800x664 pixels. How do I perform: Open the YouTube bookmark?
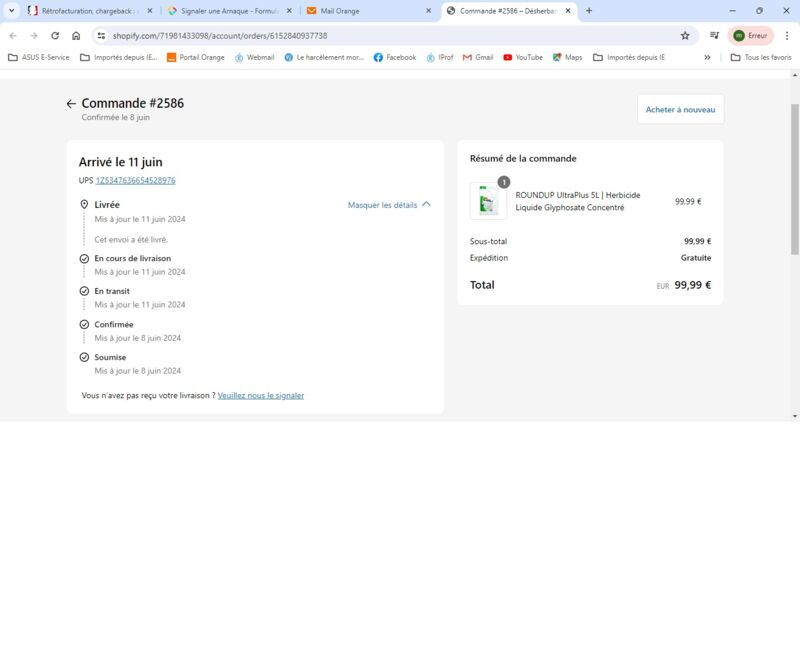(x=523, y=58)
